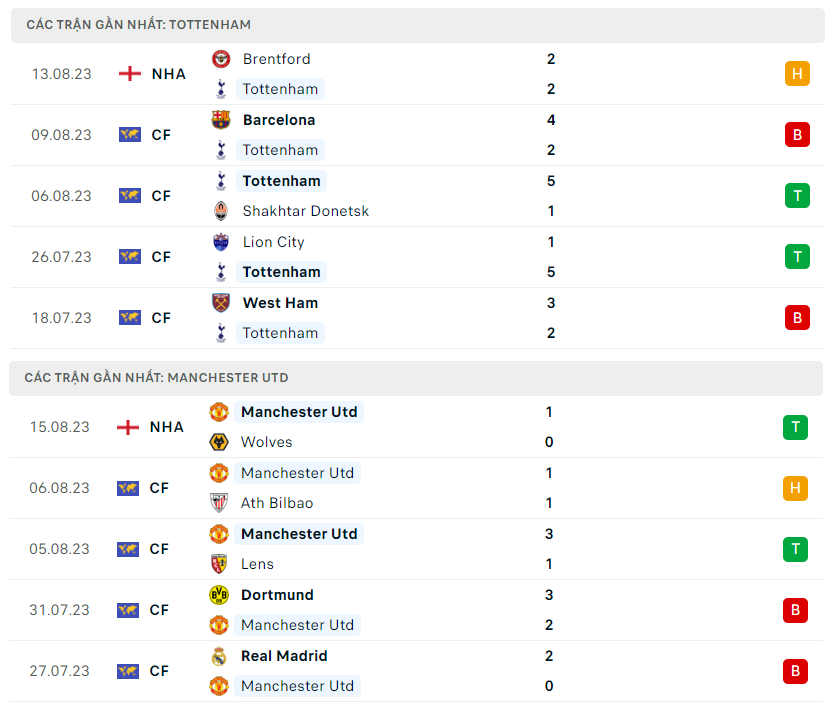Open the Real Madrid team link
The image size is (833, 711).
[284, 656]
